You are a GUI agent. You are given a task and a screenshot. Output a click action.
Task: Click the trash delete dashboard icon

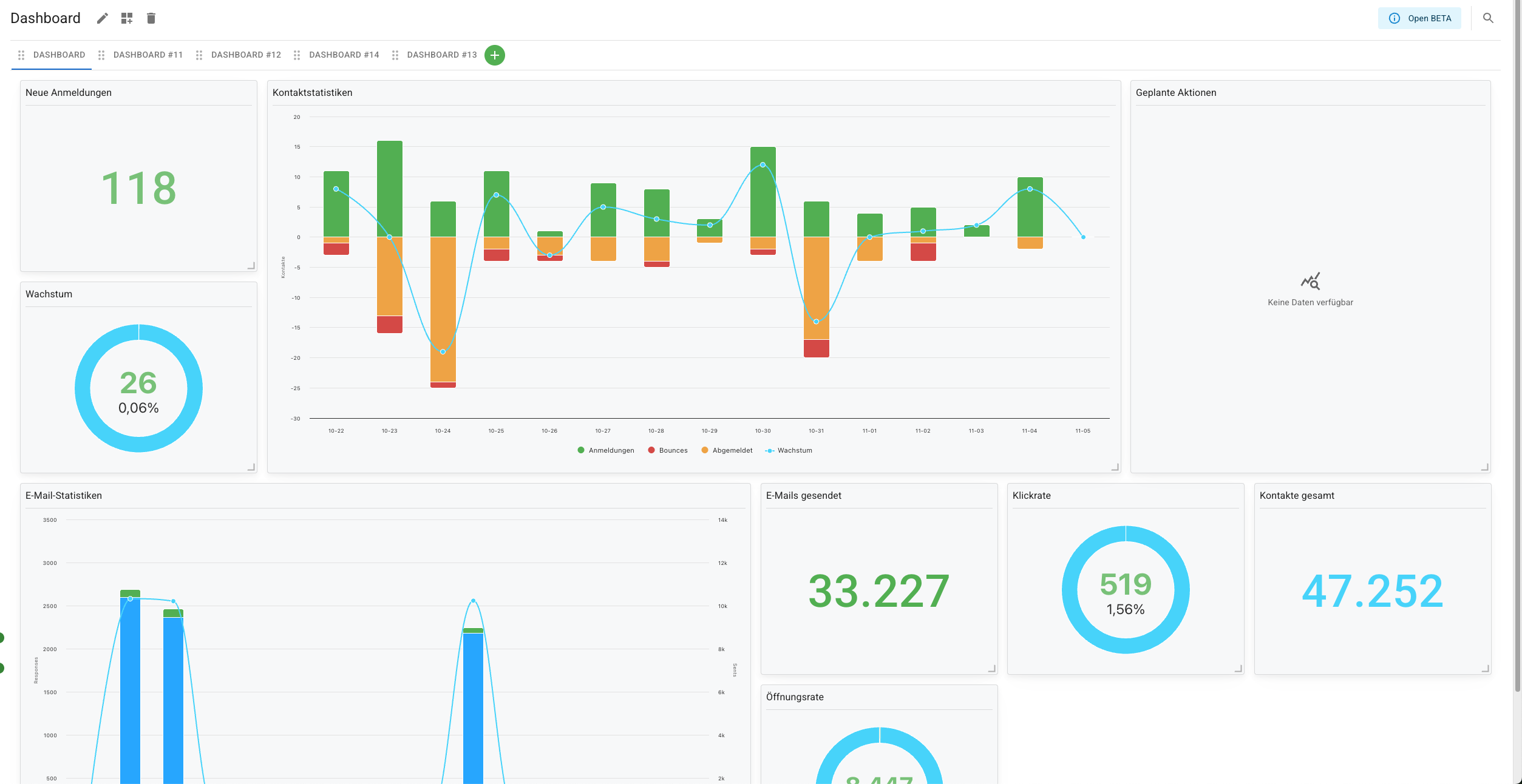point(151,18)
